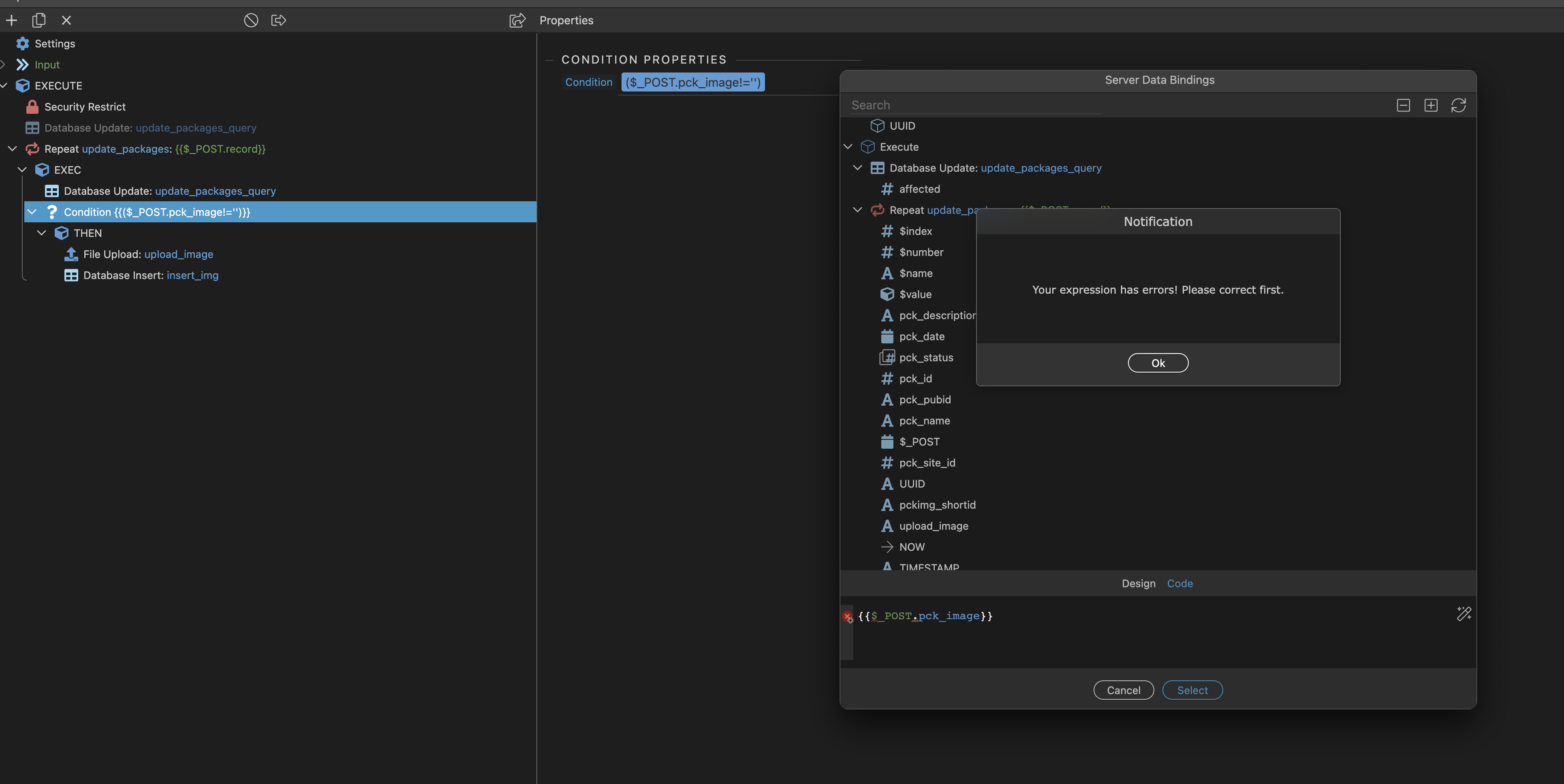This screenshot has height=784, width=1564.
Task: Collapse the THEN node
Action: pos(41,233)
